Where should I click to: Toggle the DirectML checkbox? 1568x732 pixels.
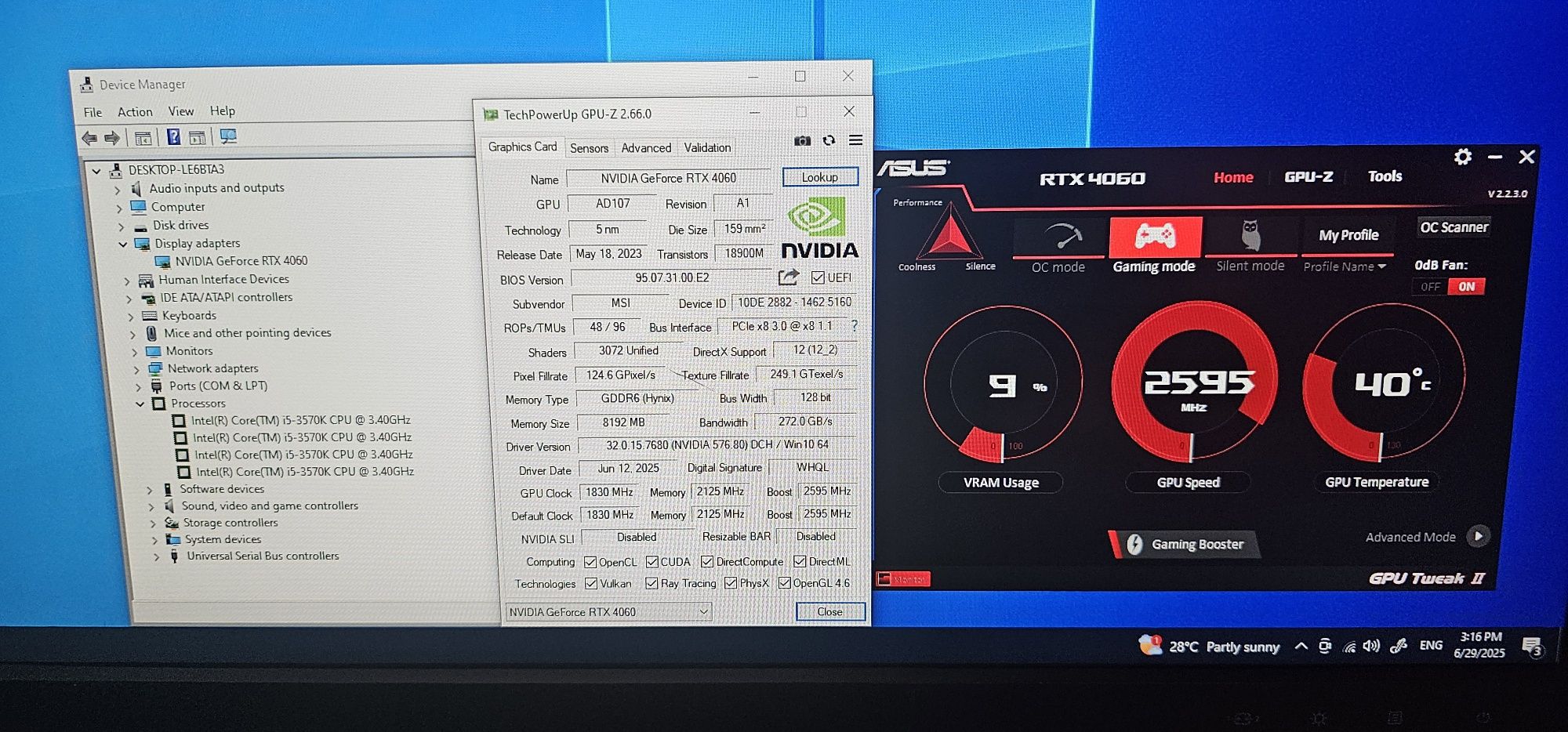click(800, 561)
